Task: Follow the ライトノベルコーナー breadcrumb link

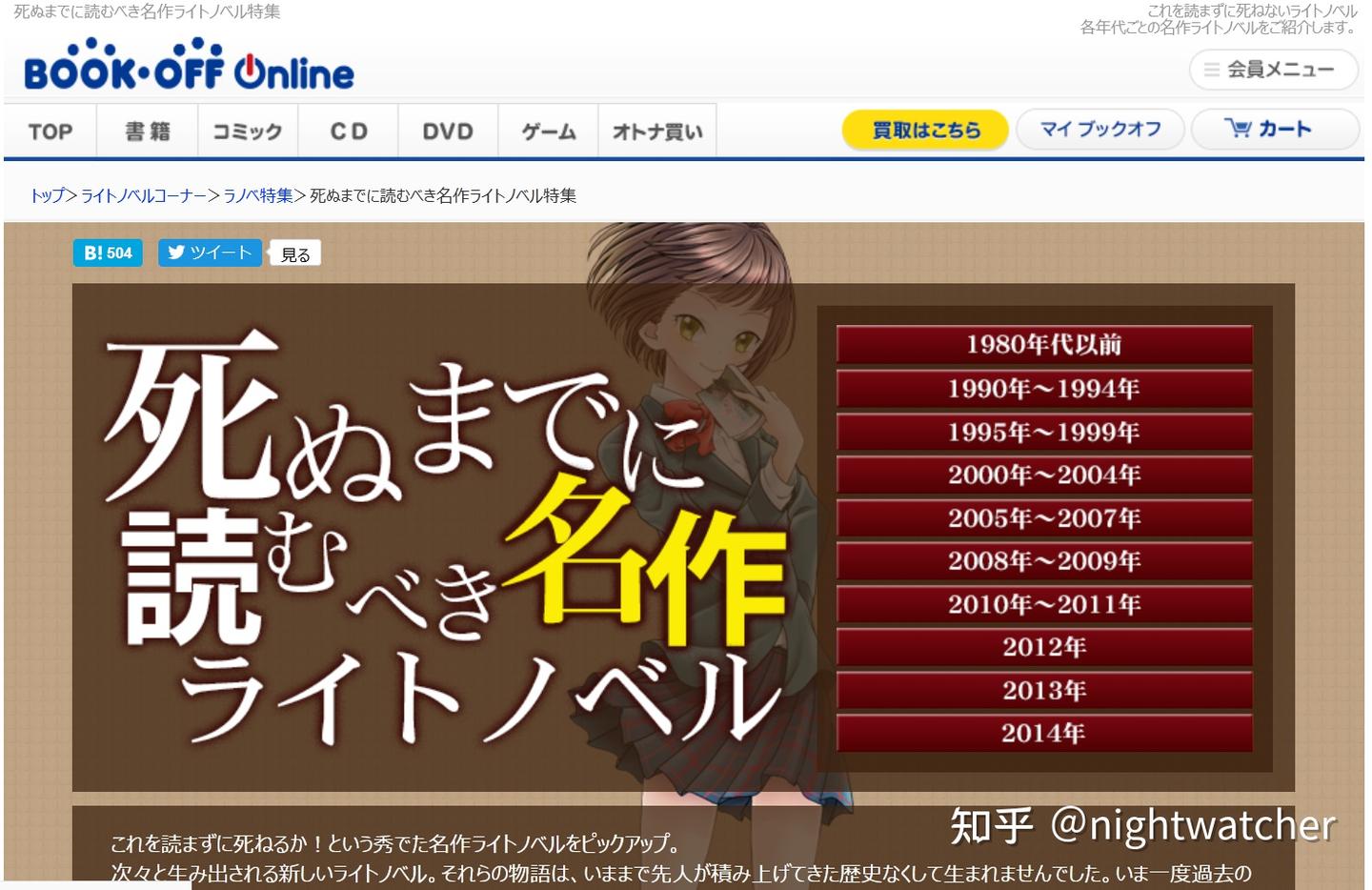Action: click(x=144, y=195)
